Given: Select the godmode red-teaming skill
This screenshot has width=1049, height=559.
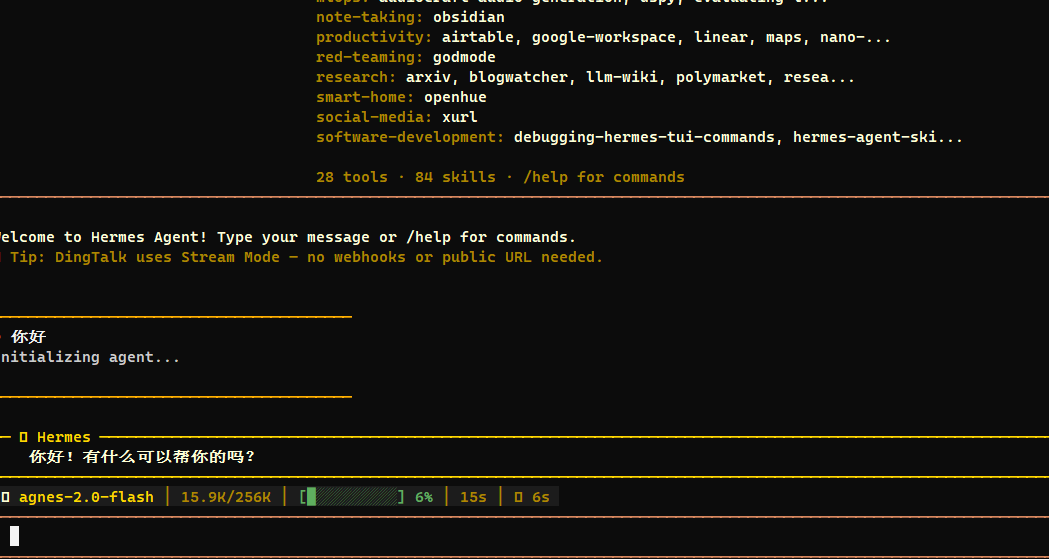Looking at the screenshot, I should pos(464,58).
